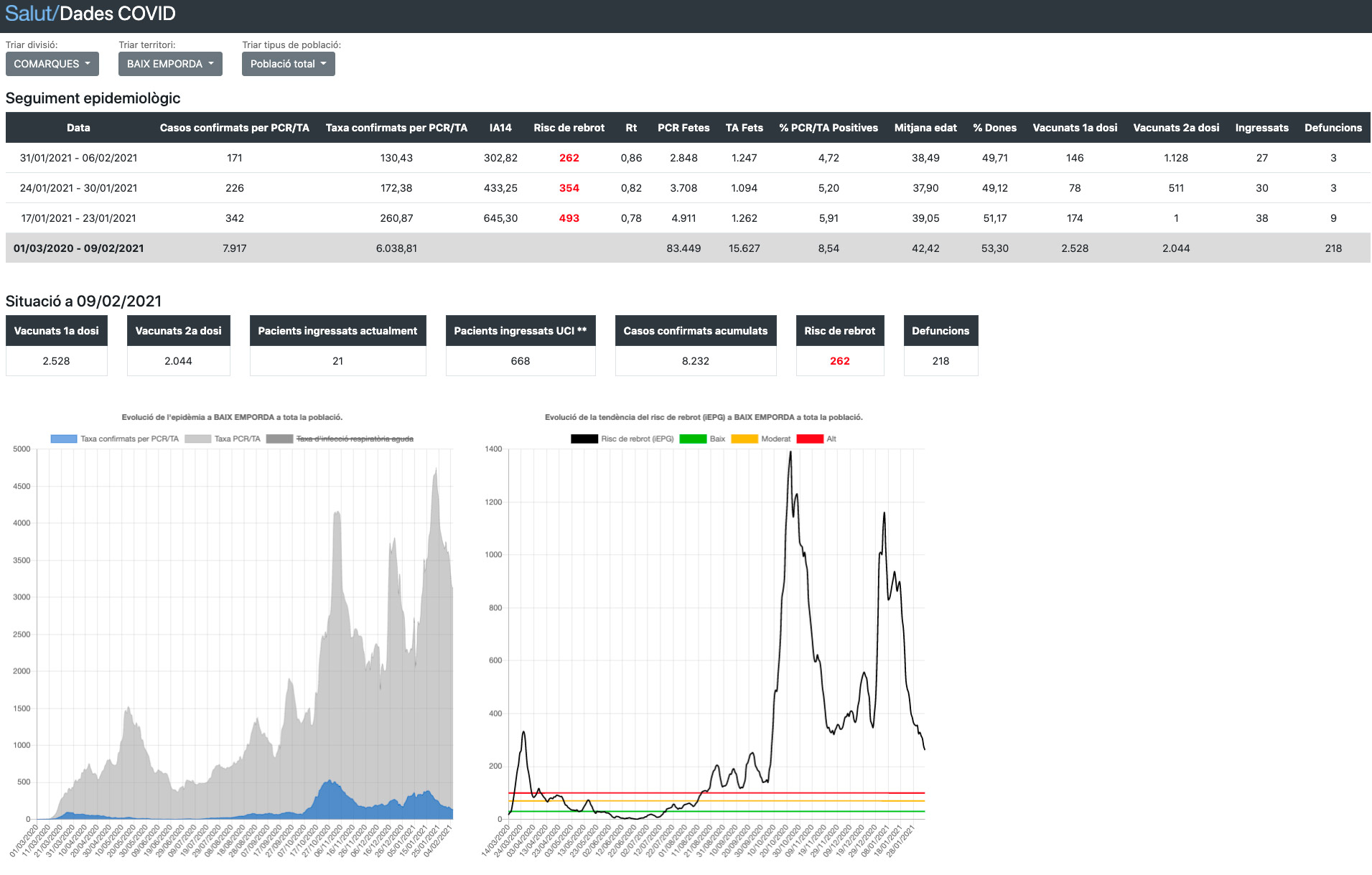Toggle the light gray Taxa PCR/TA legend swatch
This screenshot has width=1372, height=875.
[197, 439]
